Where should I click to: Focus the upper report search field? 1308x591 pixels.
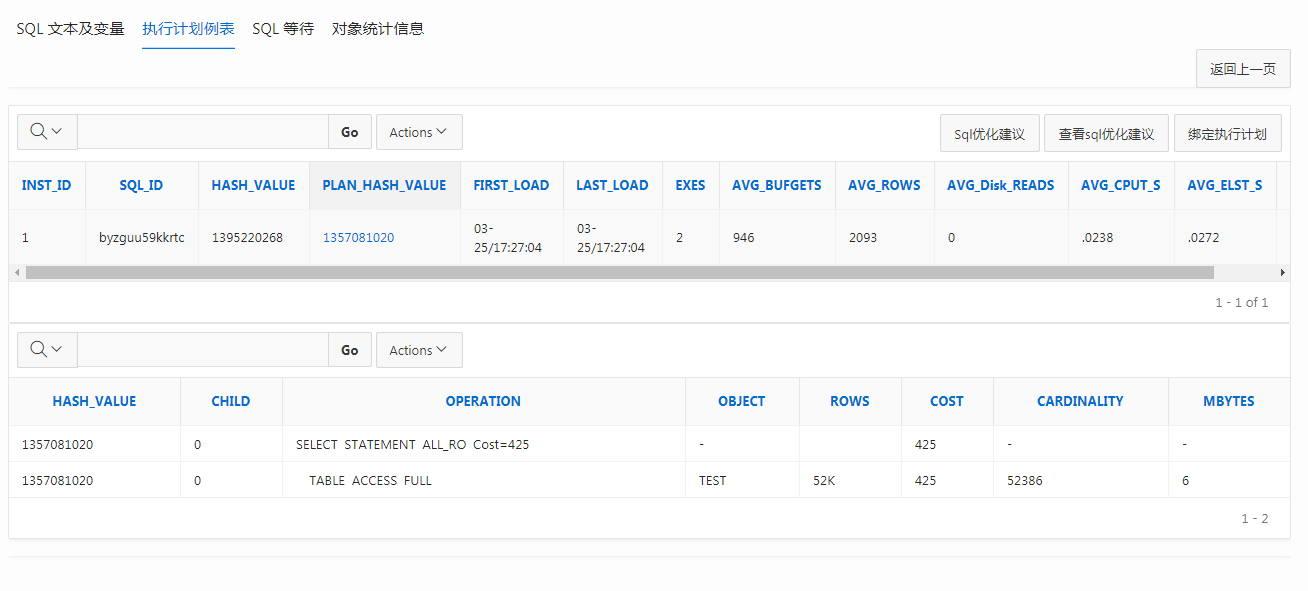point(203,132)
